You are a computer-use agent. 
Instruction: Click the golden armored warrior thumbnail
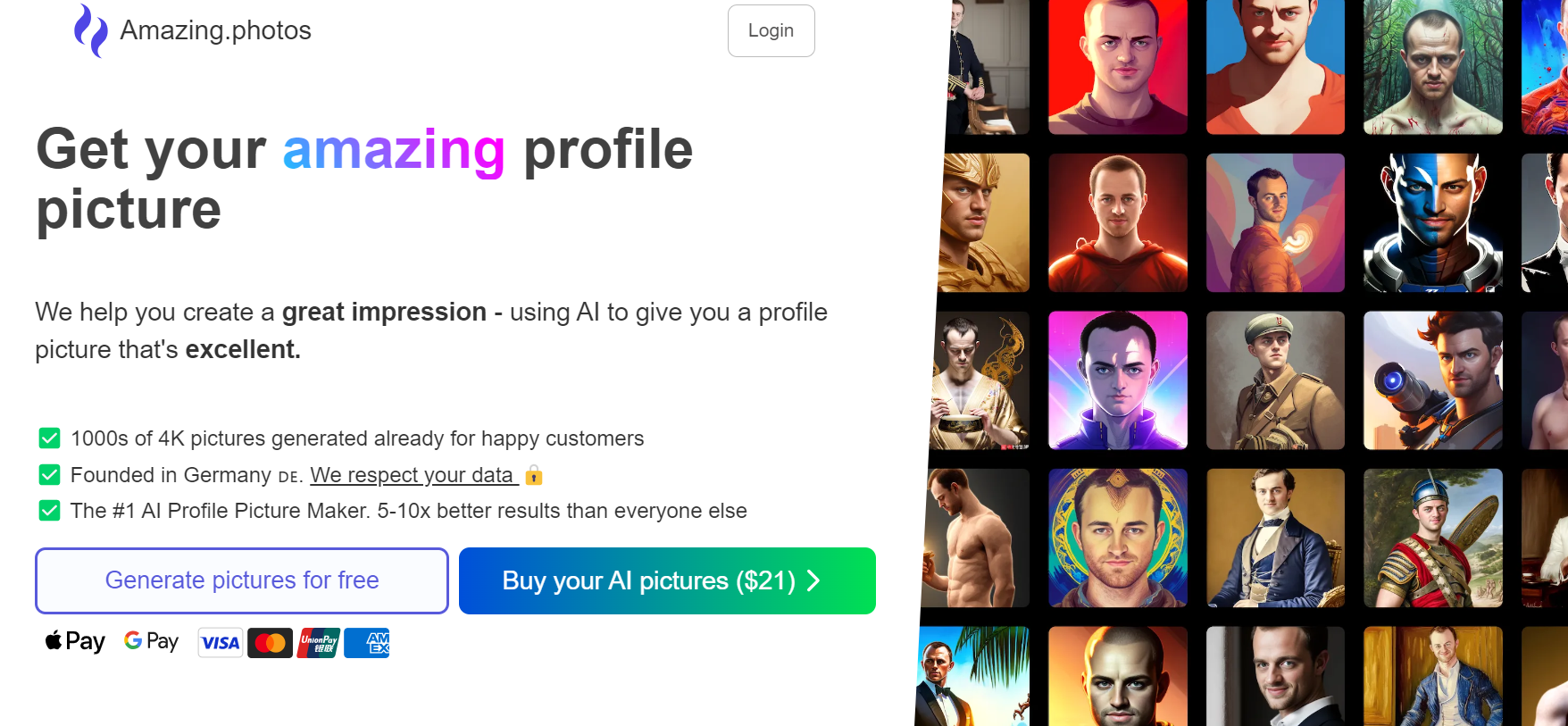tap(982, 223)
